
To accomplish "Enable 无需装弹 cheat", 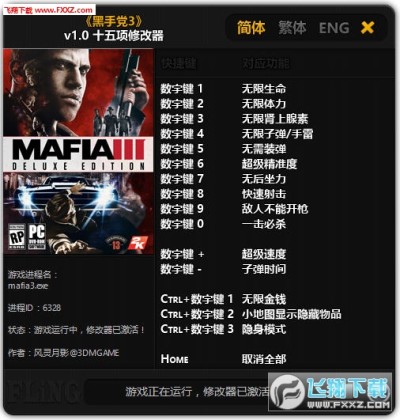I will pyautogui.click(x=264, y=149).
